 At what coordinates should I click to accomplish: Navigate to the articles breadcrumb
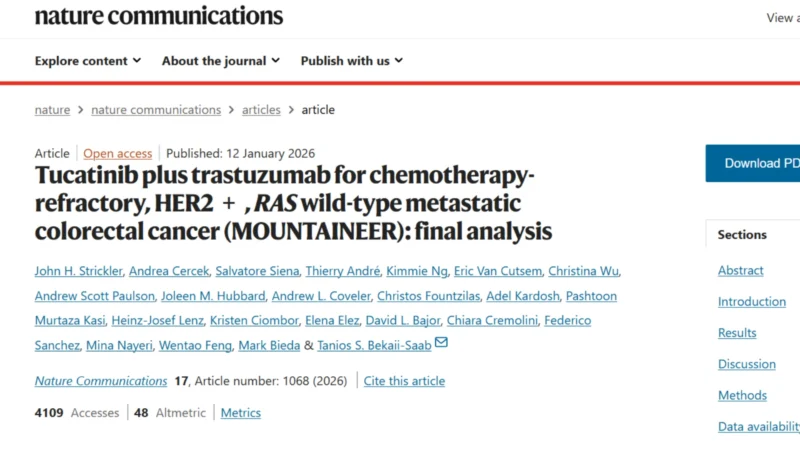[x=261, y=110]
